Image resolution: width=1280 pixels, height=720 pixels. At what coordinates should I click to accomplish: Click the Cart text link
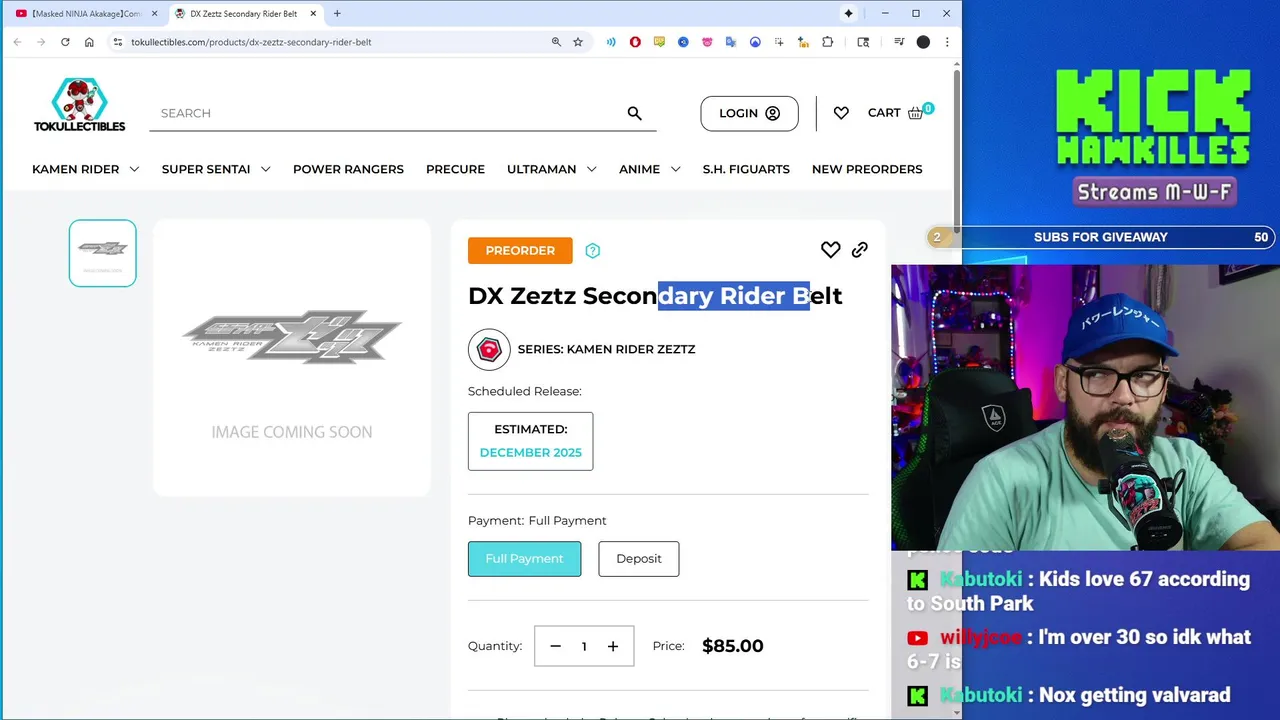[884, 113]
